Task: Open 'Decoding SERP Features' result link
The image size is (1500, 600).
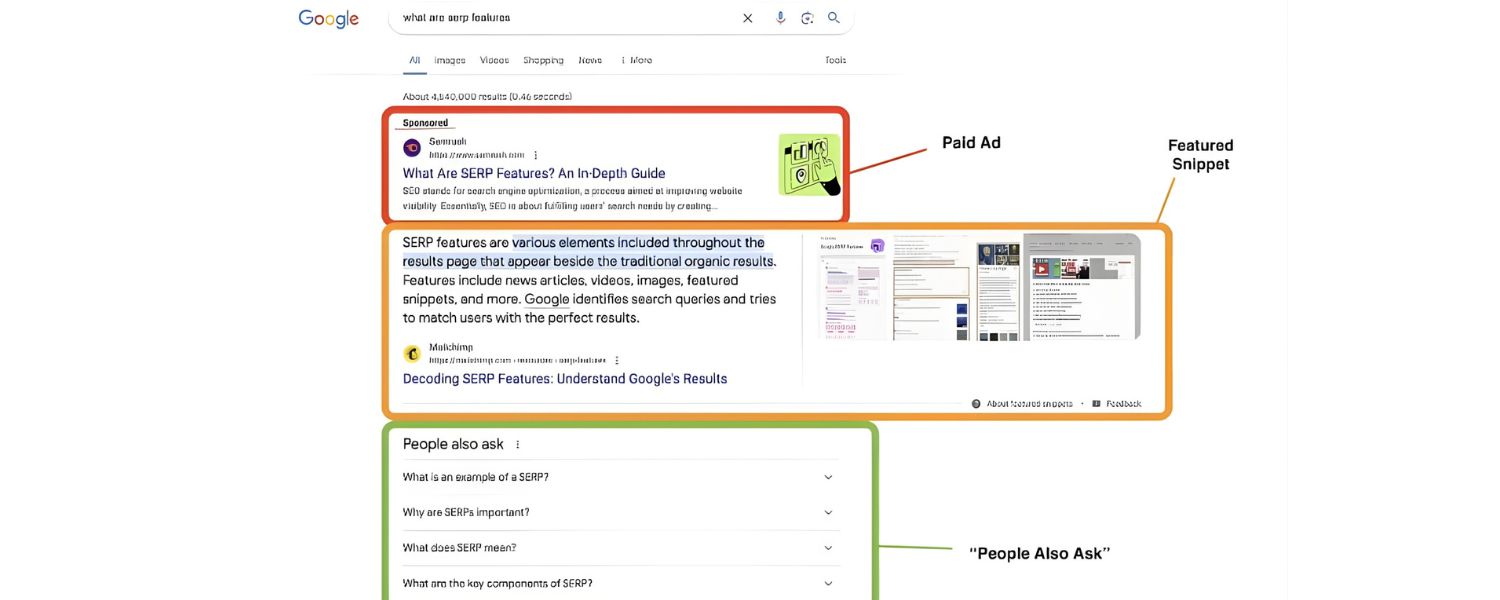Action: click(564, 378)
